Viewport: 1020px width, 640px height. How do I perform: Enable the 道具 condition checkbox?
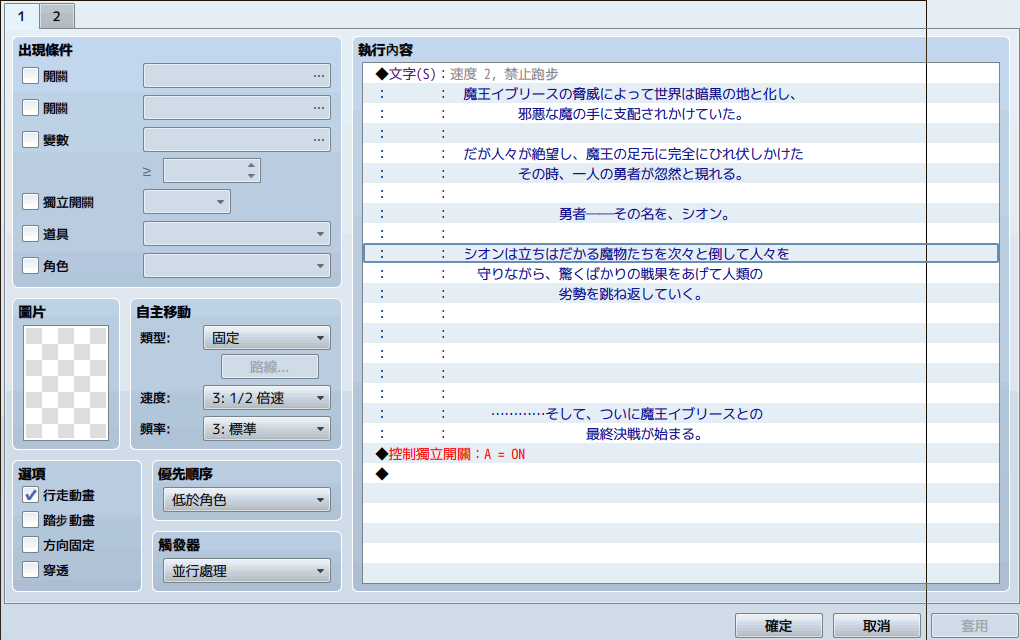click(x=31, y=233)
